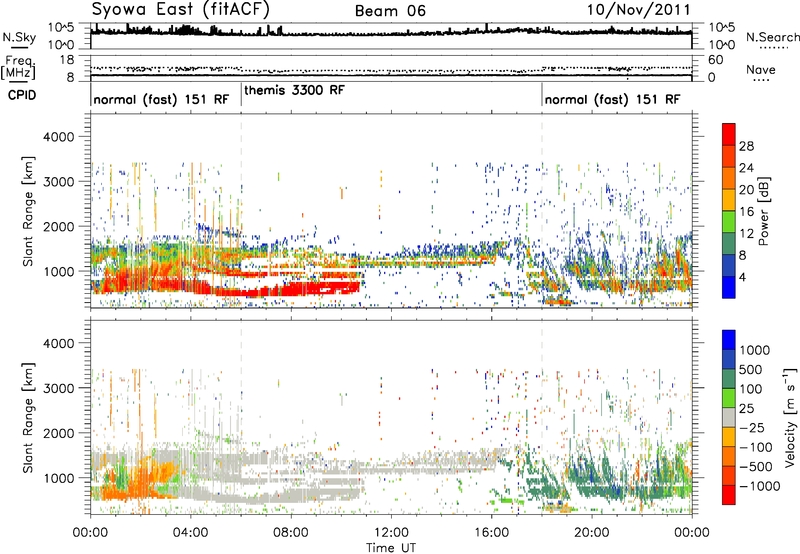Viewport: 800px width, 554px height.
Task: Click the "N.Search" legend label
Action: (x=773, y=37)
